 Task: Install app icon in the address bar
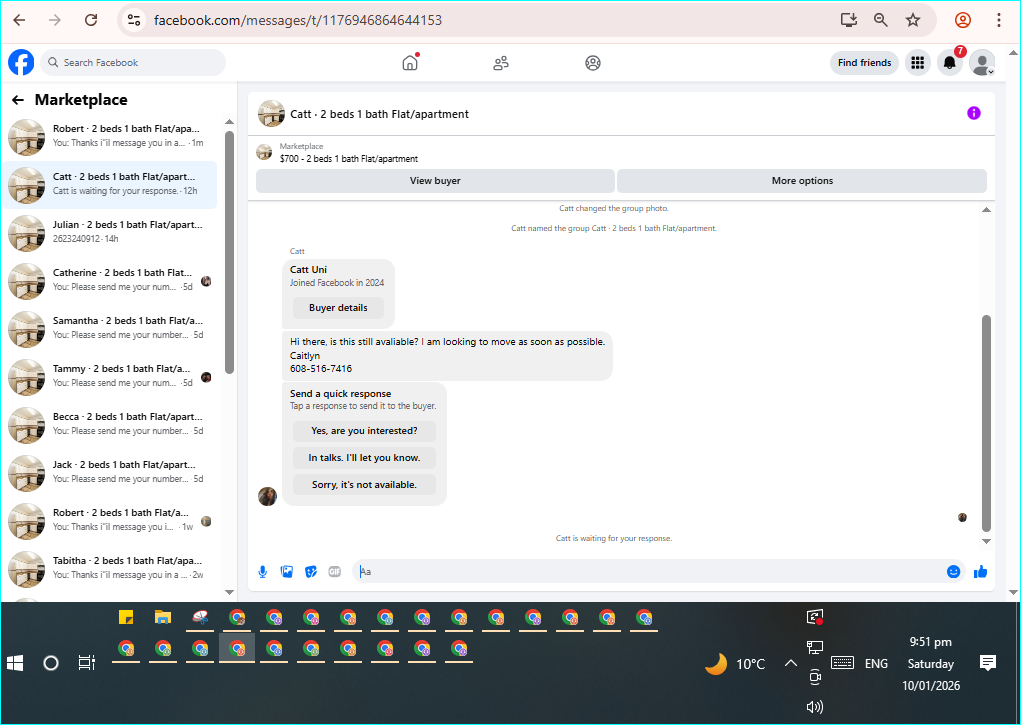pyautogui.click(x=848, y=20)
